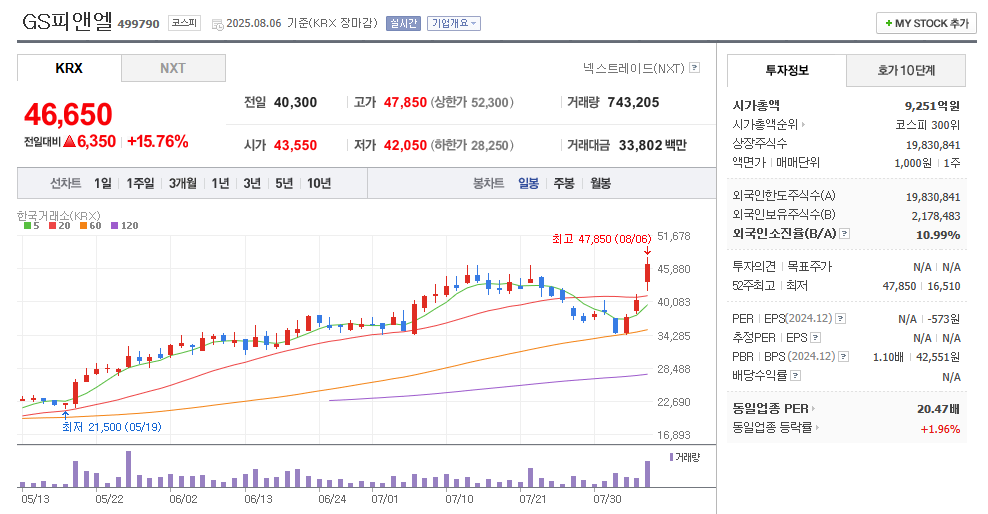Click the help icon next to 배당수익률
Viewport: 988px width, 514px height.
point(796,375)
